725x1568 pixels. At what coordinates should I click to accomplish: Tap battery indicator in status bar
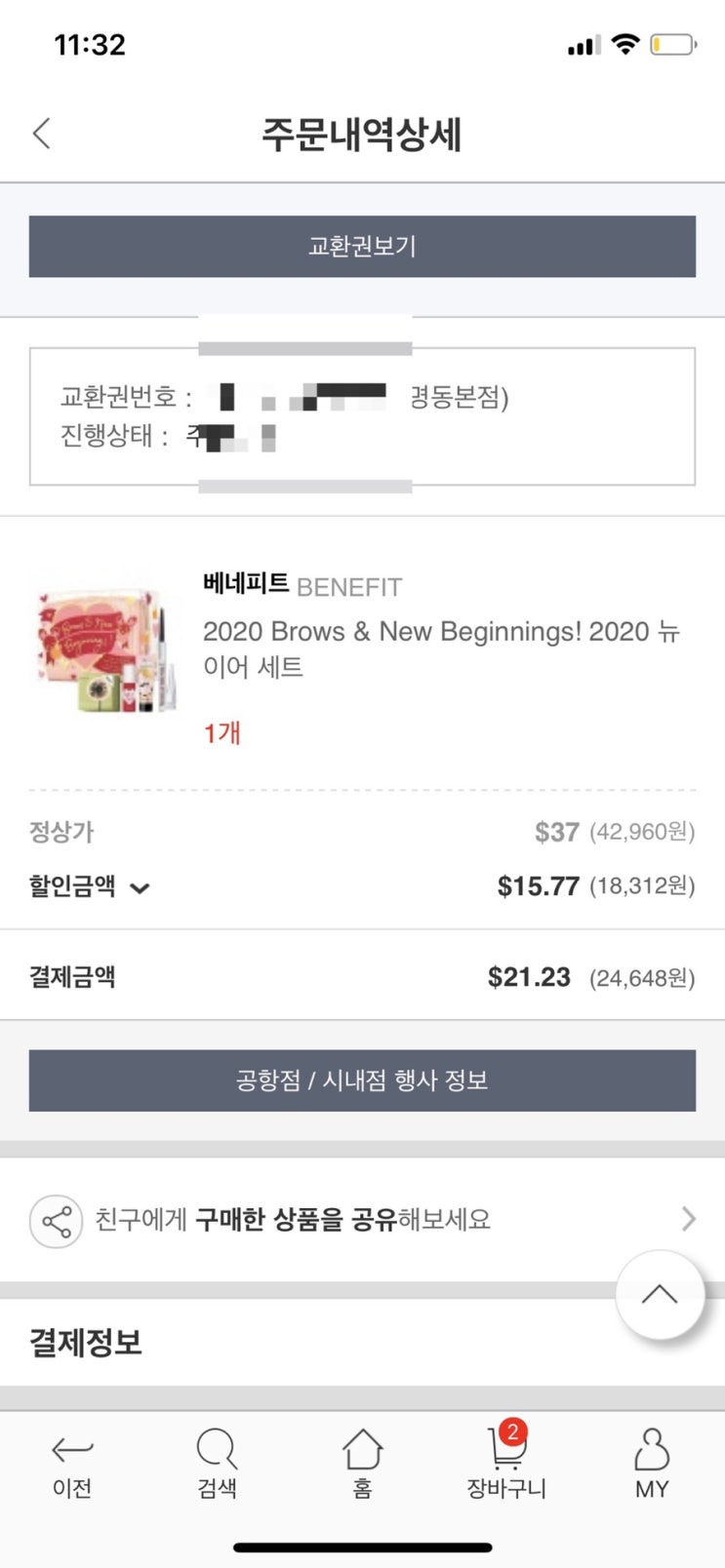672,45
